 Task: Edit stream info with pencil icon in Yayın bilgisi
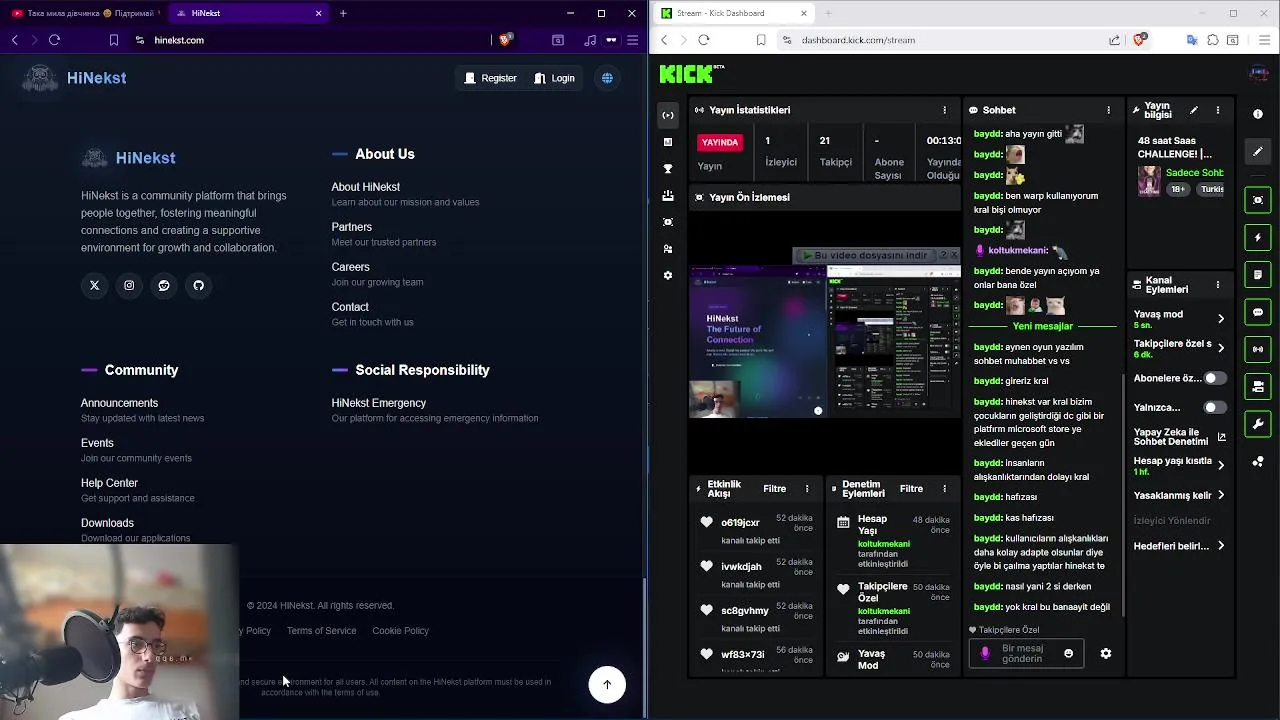1193,110
